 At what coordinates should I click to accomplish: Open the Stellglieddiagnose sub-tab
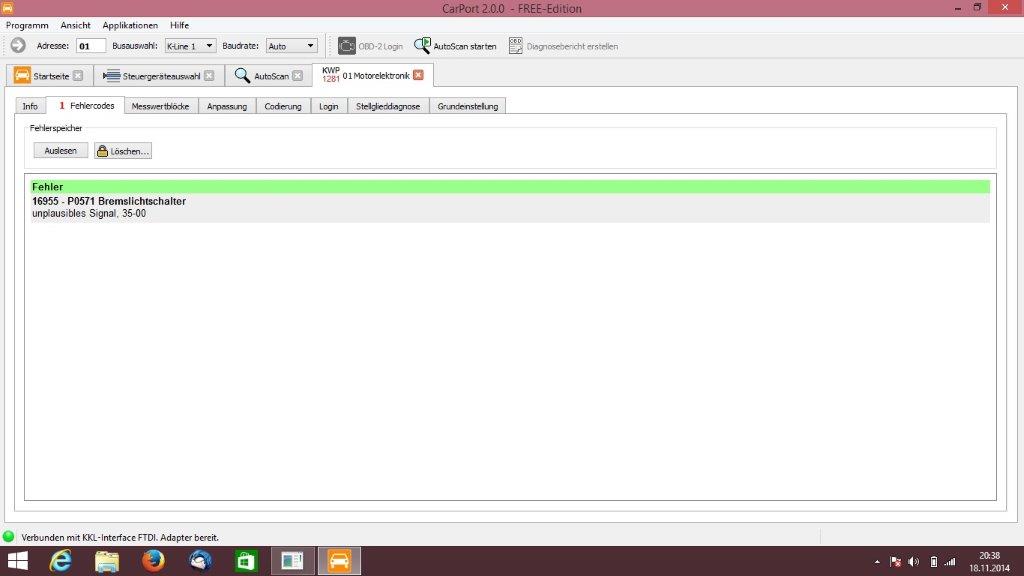388,106
